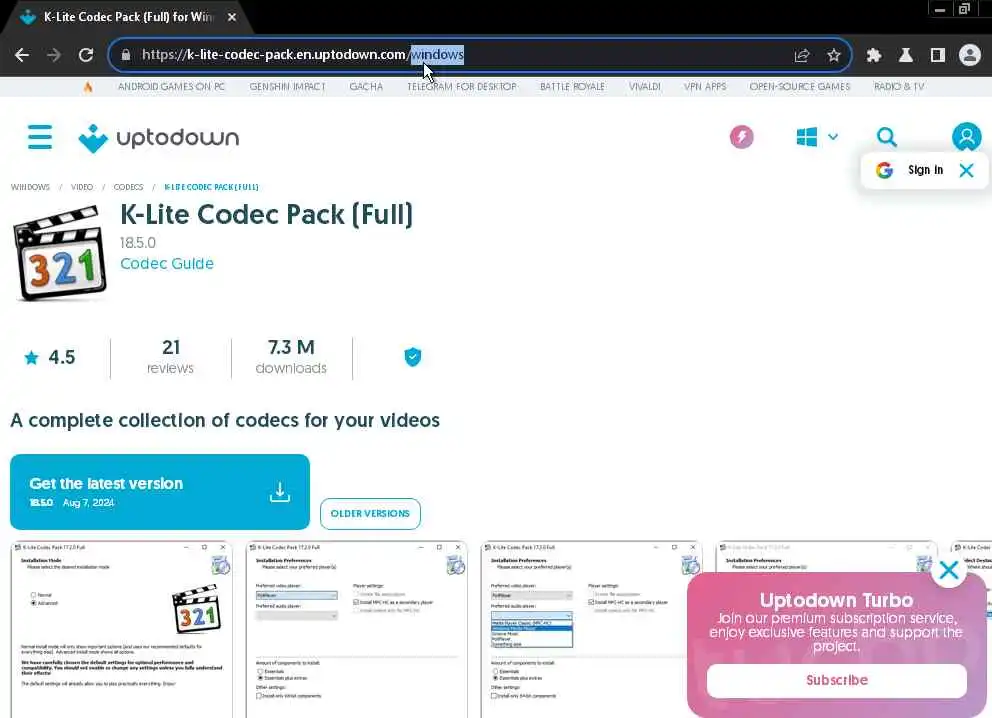Open the VIDEO breadcrumb link
This screenshot has height=718, width=992.
[82, 187]
